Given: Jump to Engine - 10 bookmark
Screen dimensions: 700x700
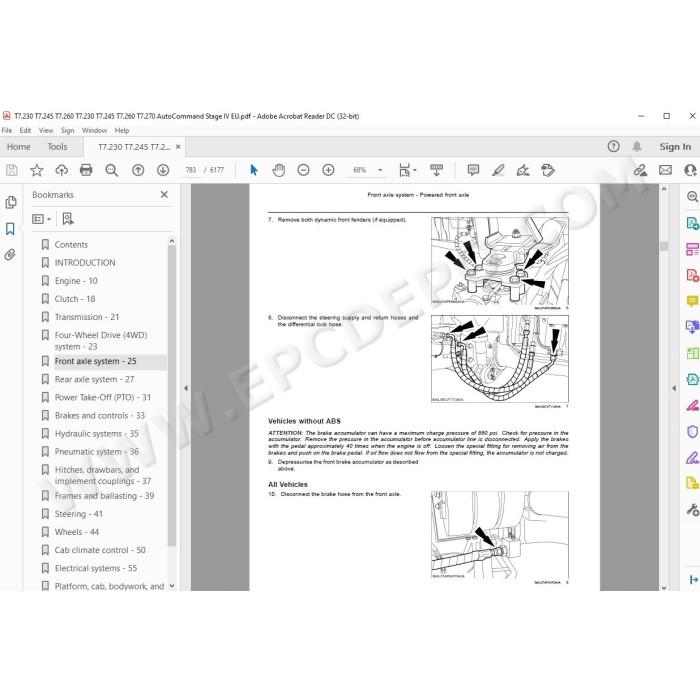Looking at the screenshot, I should click(x=76, y=281).
